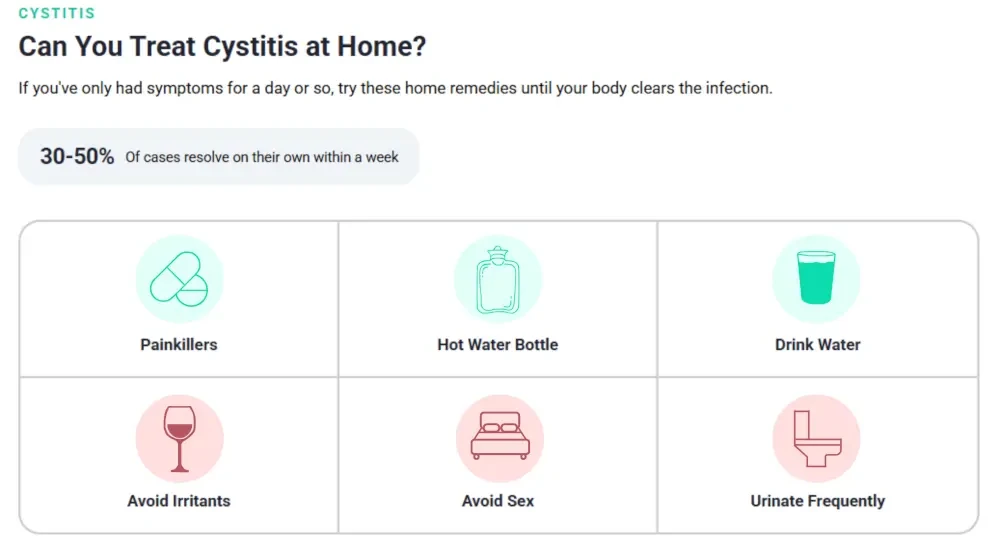Screen dimensions: 1000x548
Task: Select the Avoid Sex label
Action: pos(498,501)
